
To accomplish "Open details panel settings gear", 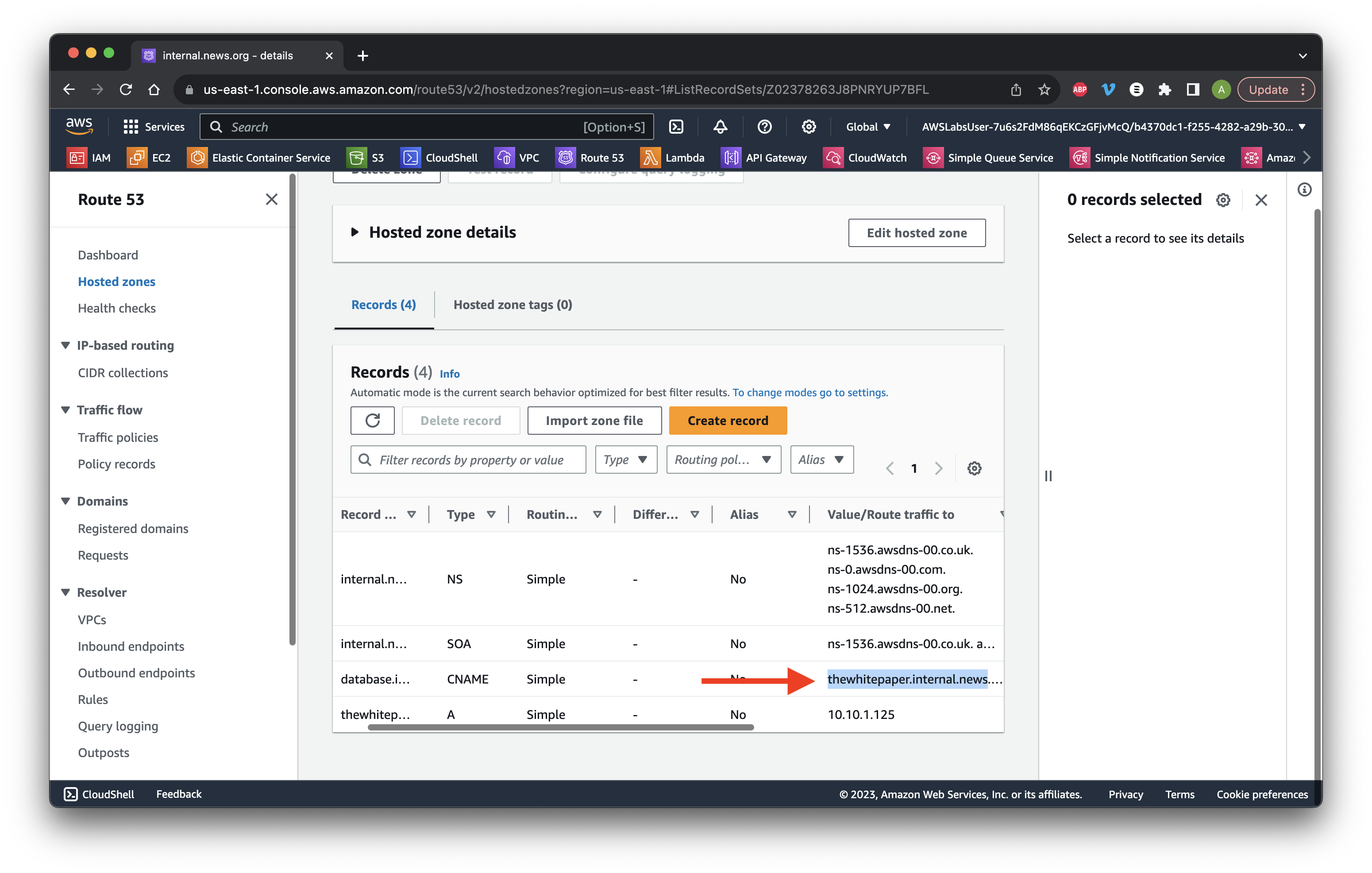I will point(1223,200).
